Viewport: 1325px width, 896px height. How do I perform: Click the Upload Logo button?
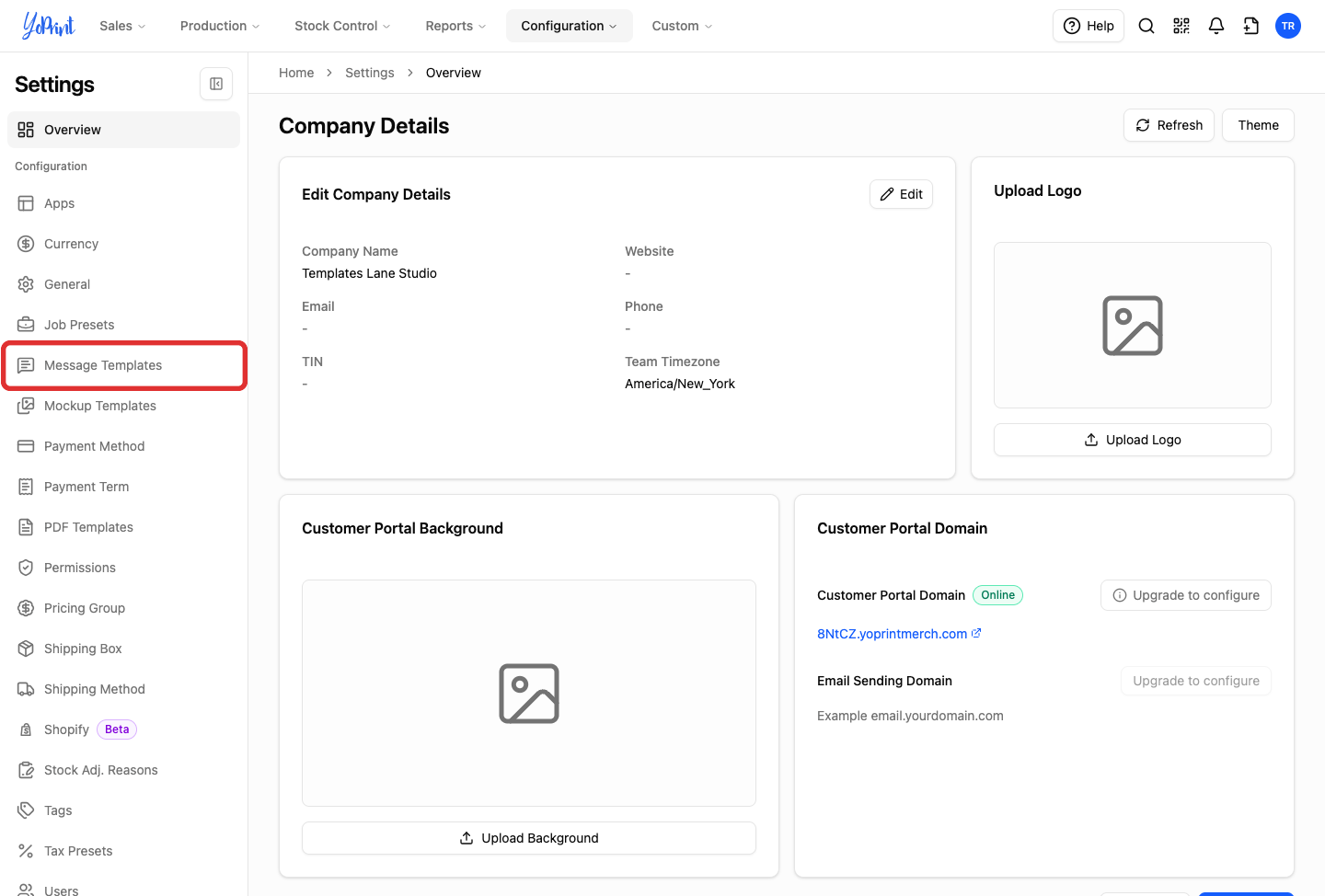click(1133, 440)
